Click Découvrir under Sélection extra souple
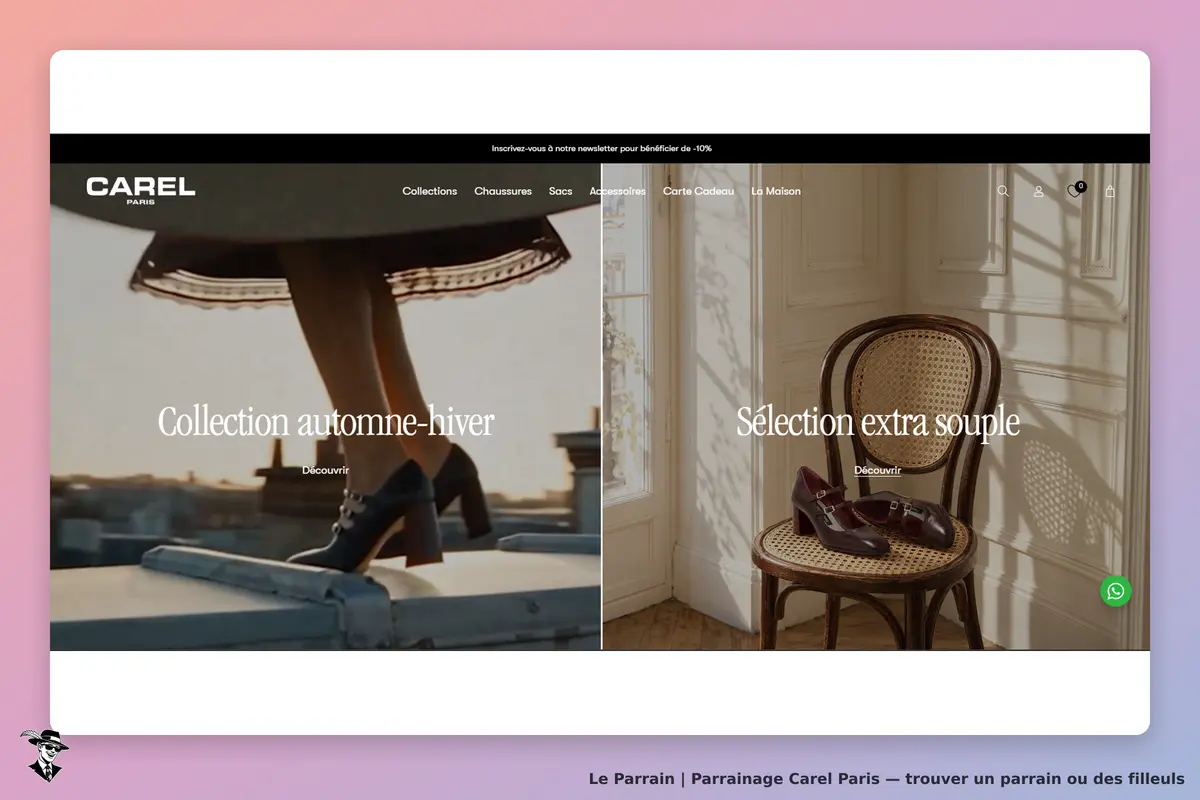The image size is (1200, 800). coord(878,470)
